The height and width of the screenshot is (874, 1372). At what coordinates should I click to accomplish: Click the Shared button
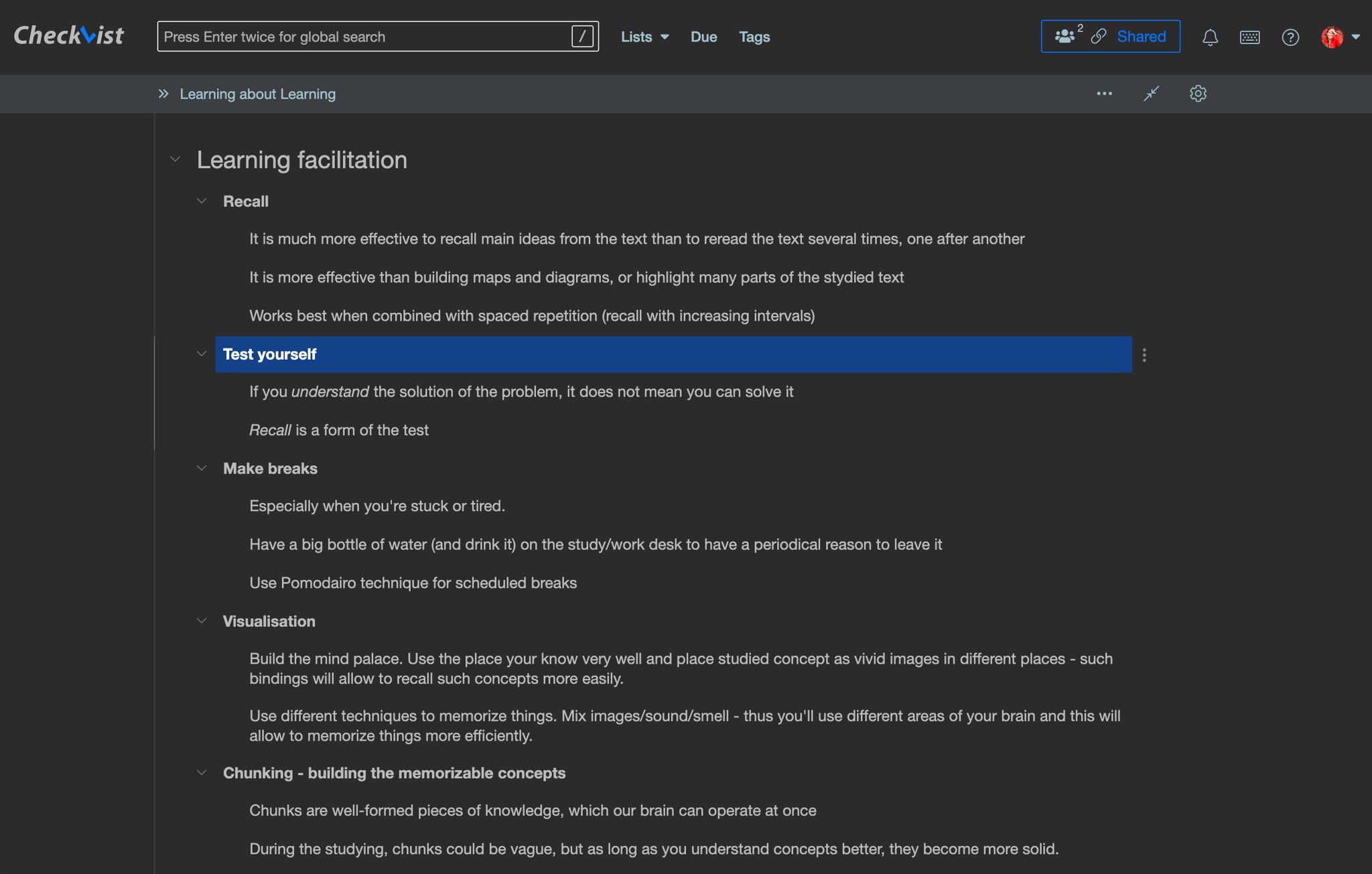(1110, 36)
